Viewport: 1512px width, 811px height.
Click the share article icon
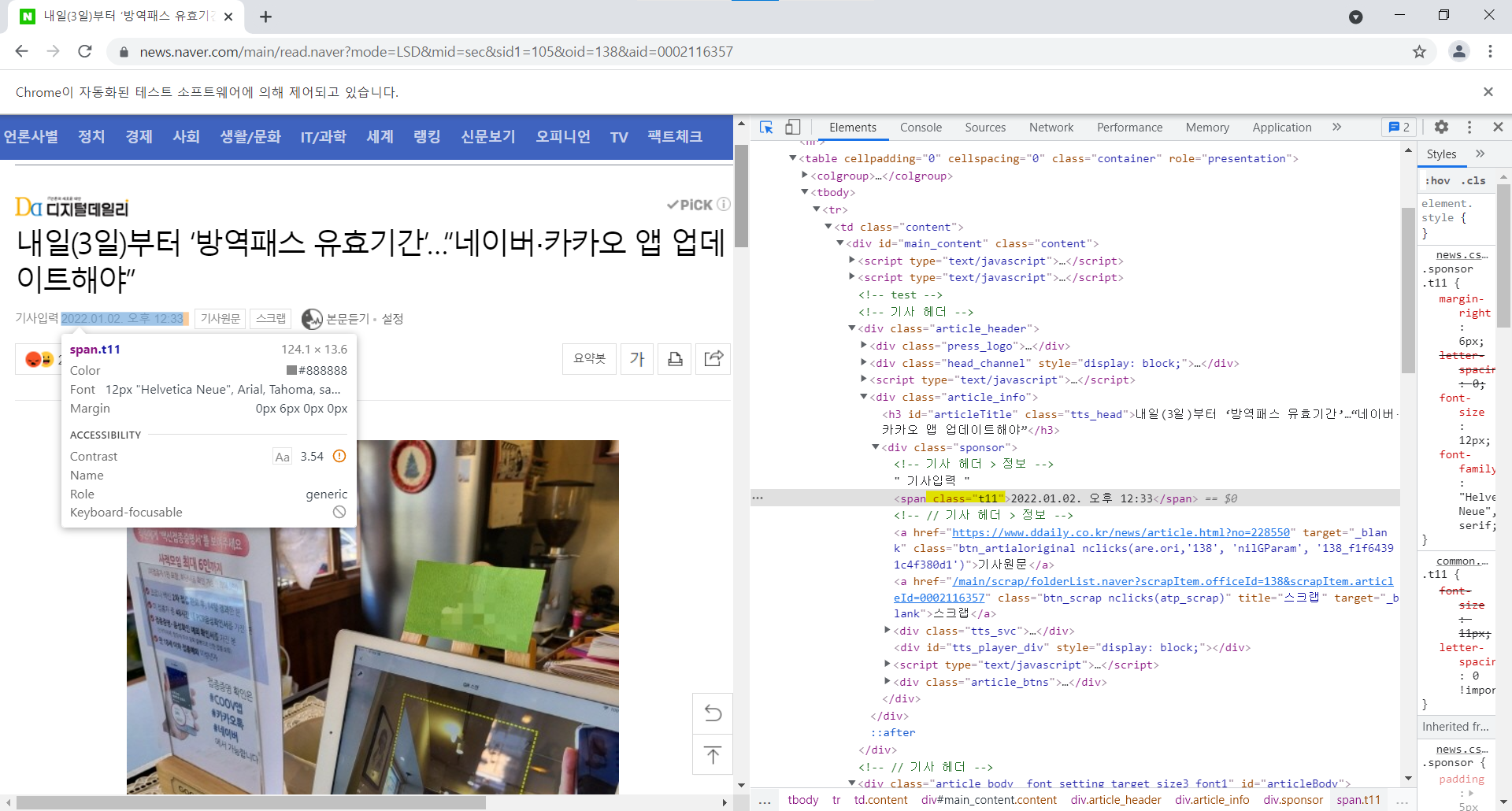click(713, 359)
